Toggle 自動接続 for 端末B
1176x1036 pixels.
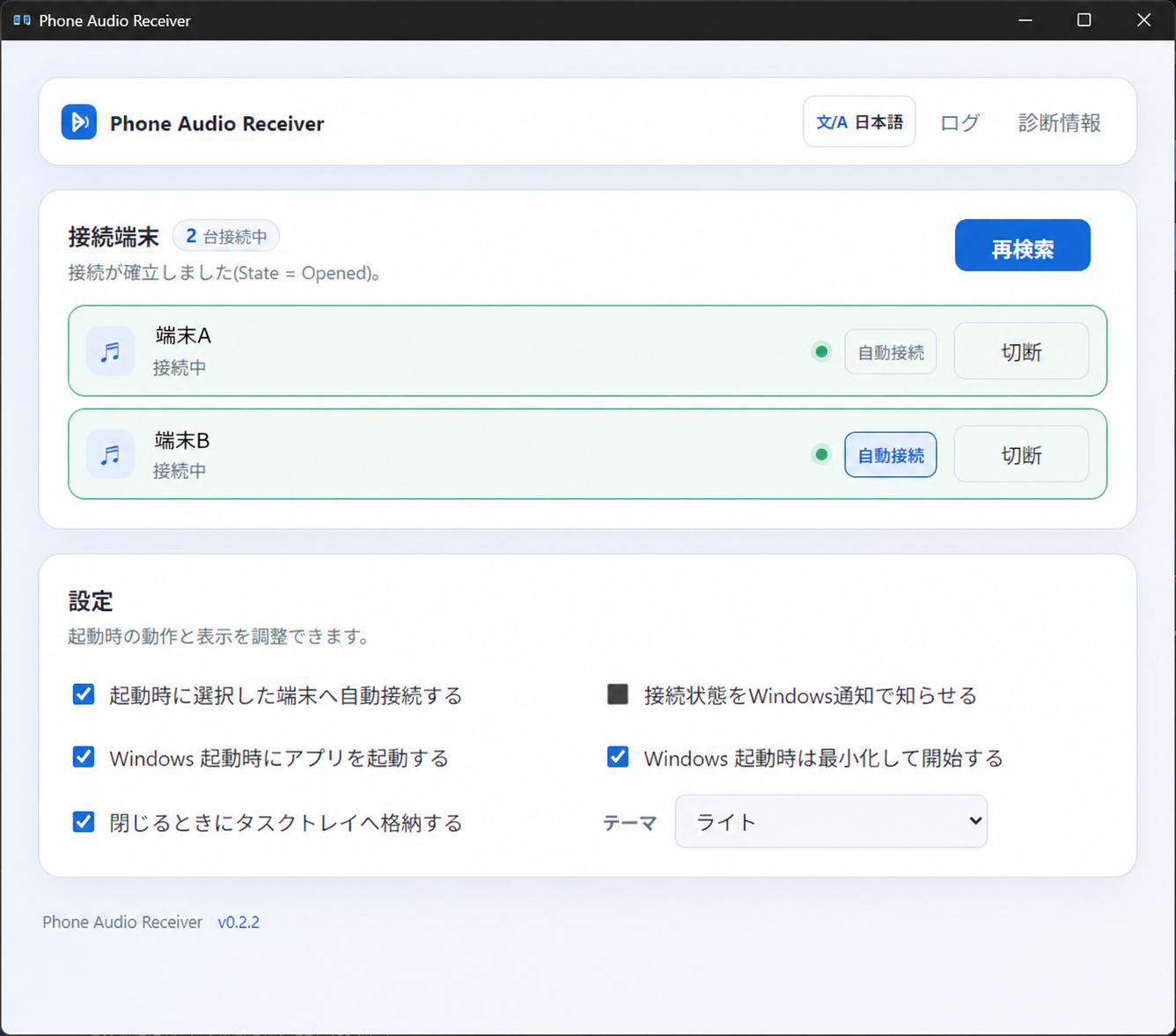point(891,455)
